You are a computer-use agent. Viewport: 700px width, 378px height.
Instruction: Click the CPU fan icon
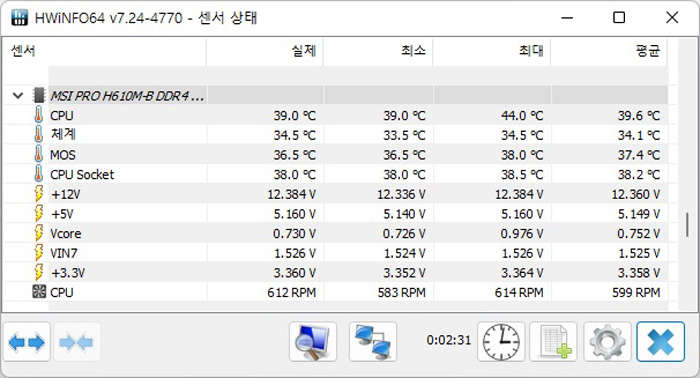coord(39,292)
